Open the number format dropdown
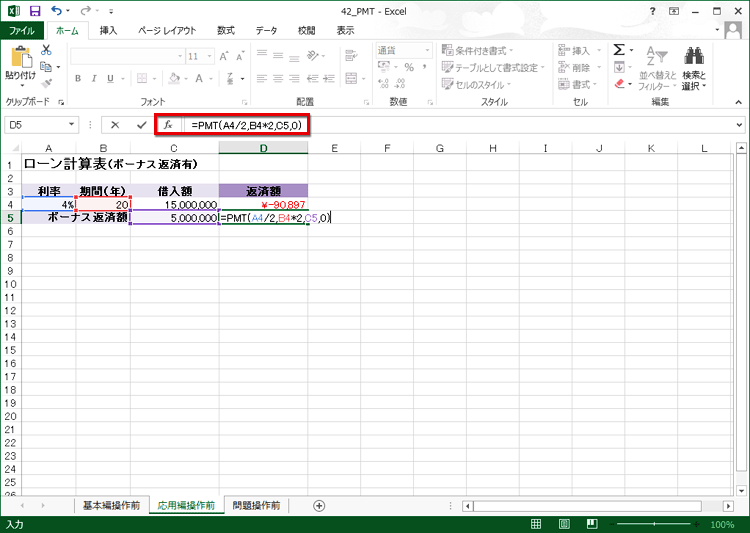The image size is (750, 533). coord(427,50)
